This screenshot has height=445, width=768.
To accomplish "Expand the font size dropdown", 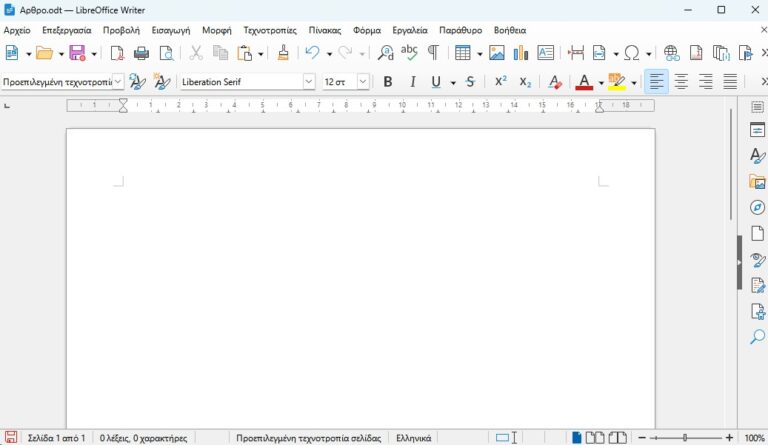I will click(x=362, y=82).
